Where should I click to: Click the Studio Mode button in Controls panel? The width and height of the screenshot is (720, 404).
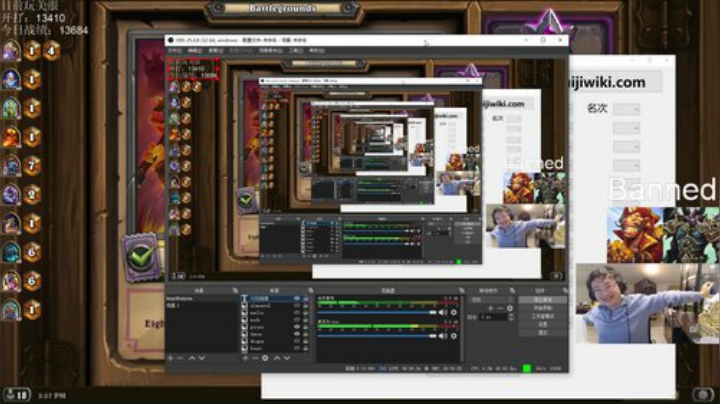click(x=543, y=316)
